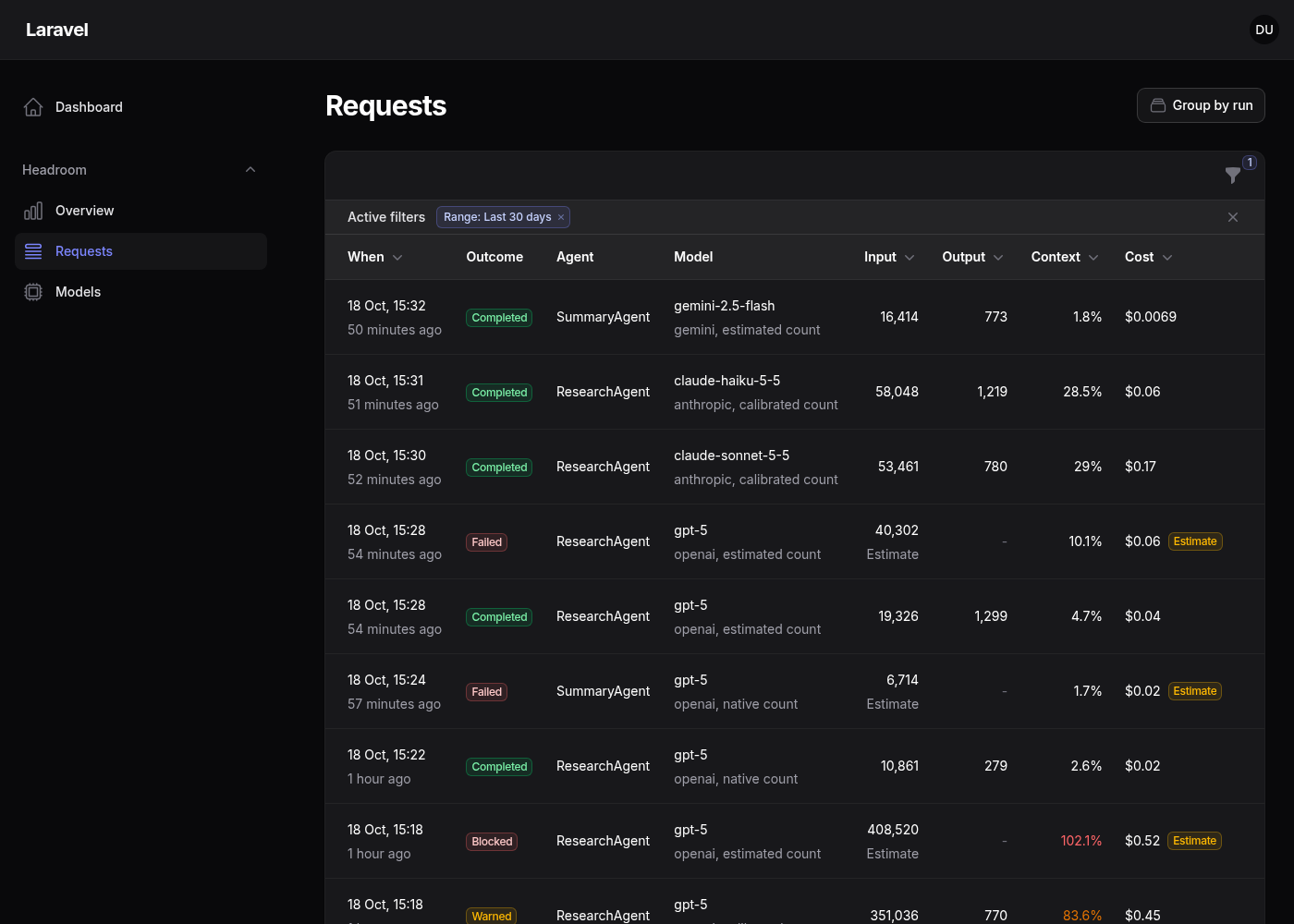Image resolution: width=1294 pixels, height=924 pixels.
Task: Click the Overview bar chart icon
Action: coord(33,211)
